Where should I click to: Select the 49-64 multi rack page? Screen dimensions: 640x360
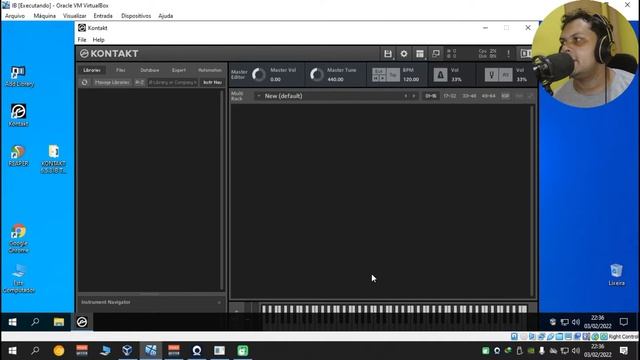pyautogui.click(x=488, y=96)
